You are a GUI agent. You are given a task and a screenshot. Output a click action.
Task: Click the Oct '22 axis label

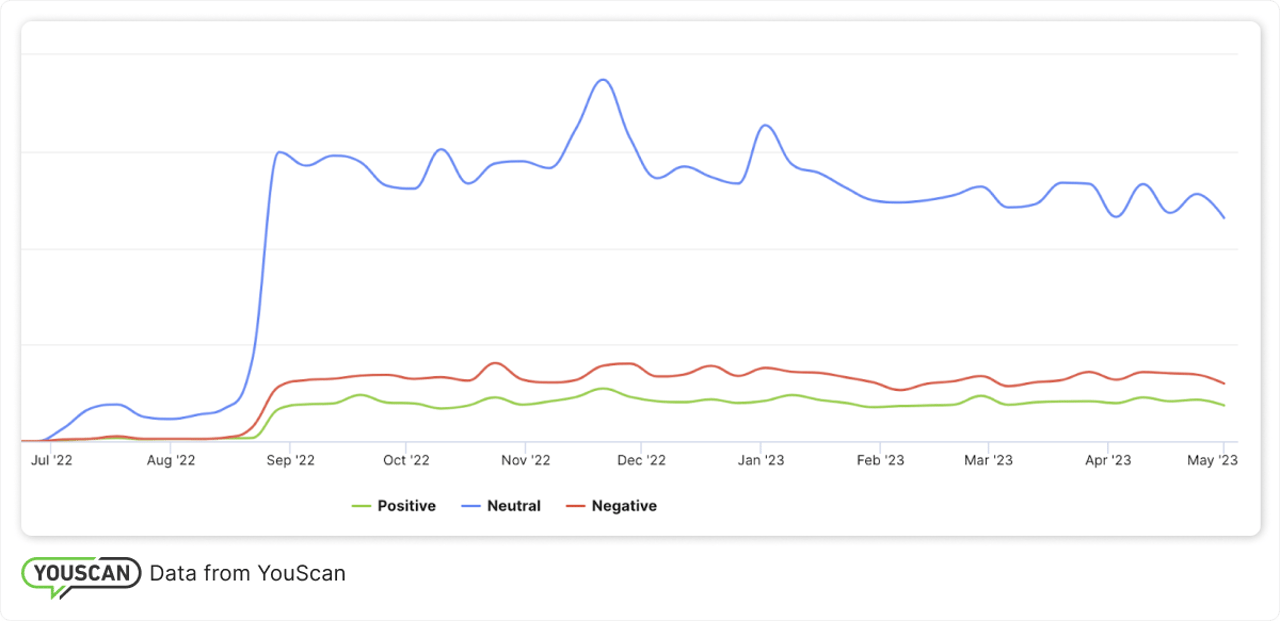(x=406, y=460)
